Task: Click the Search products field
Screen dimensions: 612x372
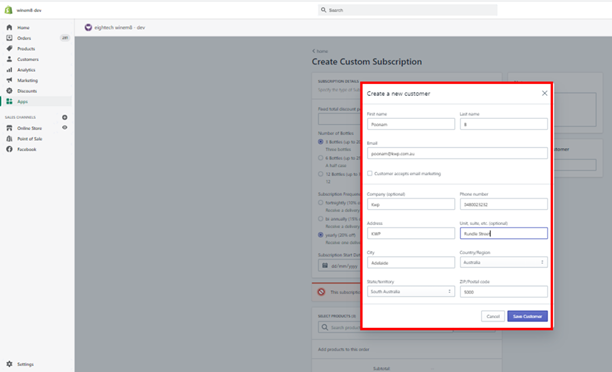Action: pyautogui.click(x=340, y=327)
